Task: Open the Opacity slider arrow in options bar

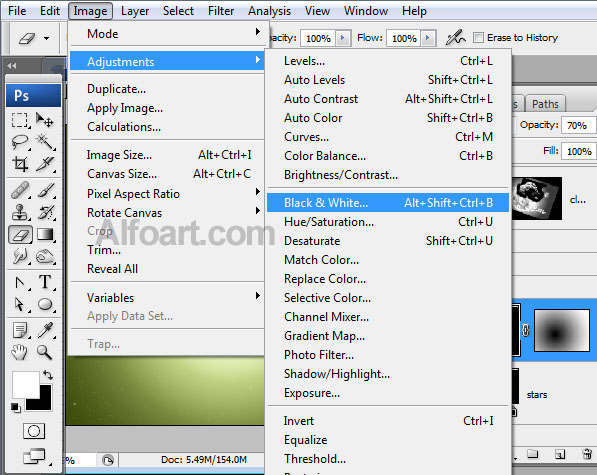Action: [x=343, y=38]
